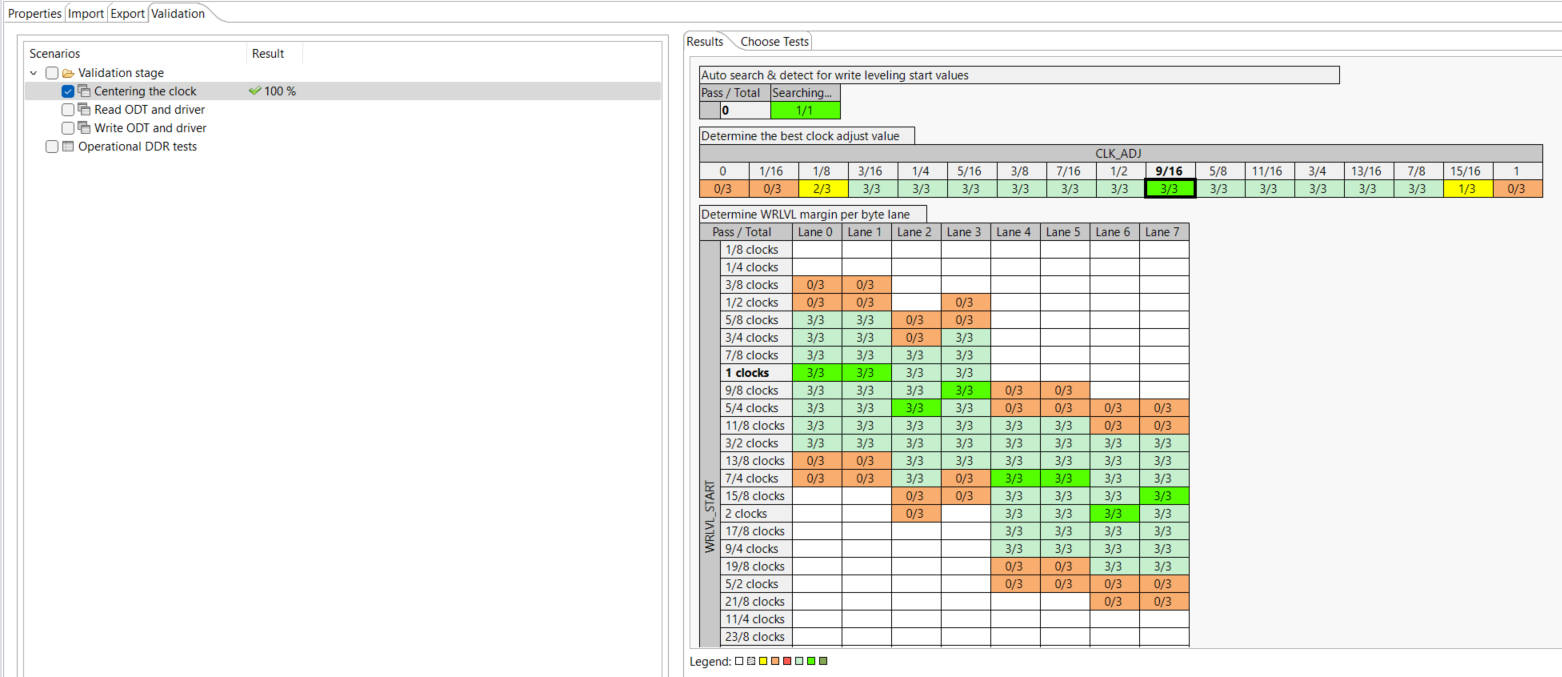The width and height of the screenshot is (1562, 677).
Task: Switch to the Choose Tests tab
Action: coord(774,41)
